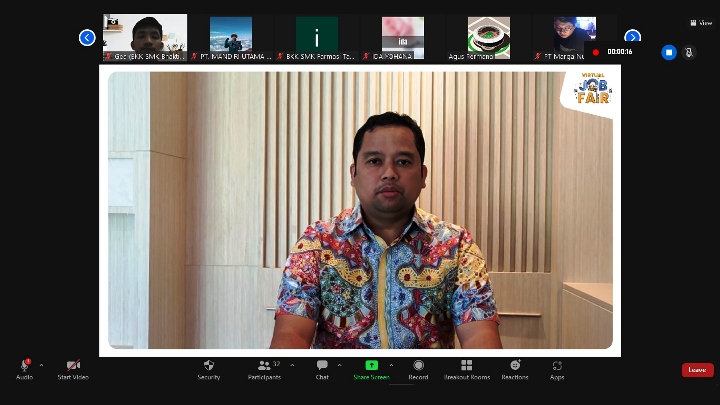Turn on camera with Start Video
Screen dimensions: 720x405
coord(73,366)
